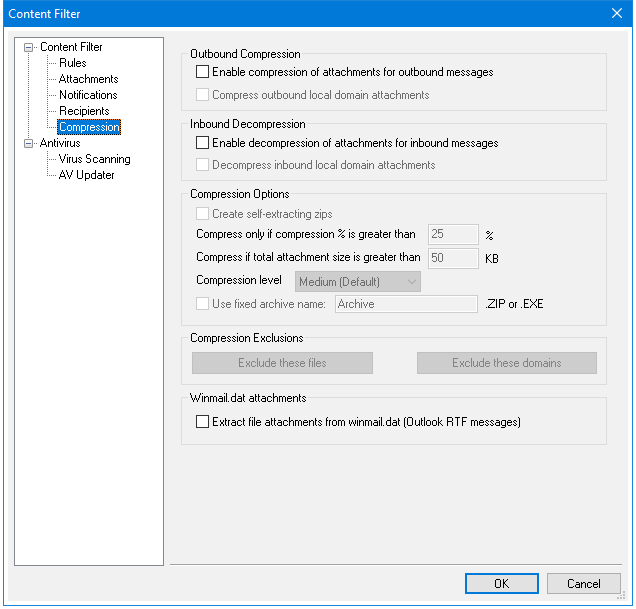Toggle extract attachments from winmail.dat
Viewport: 636px width, 609px height.
click(204, 422)
